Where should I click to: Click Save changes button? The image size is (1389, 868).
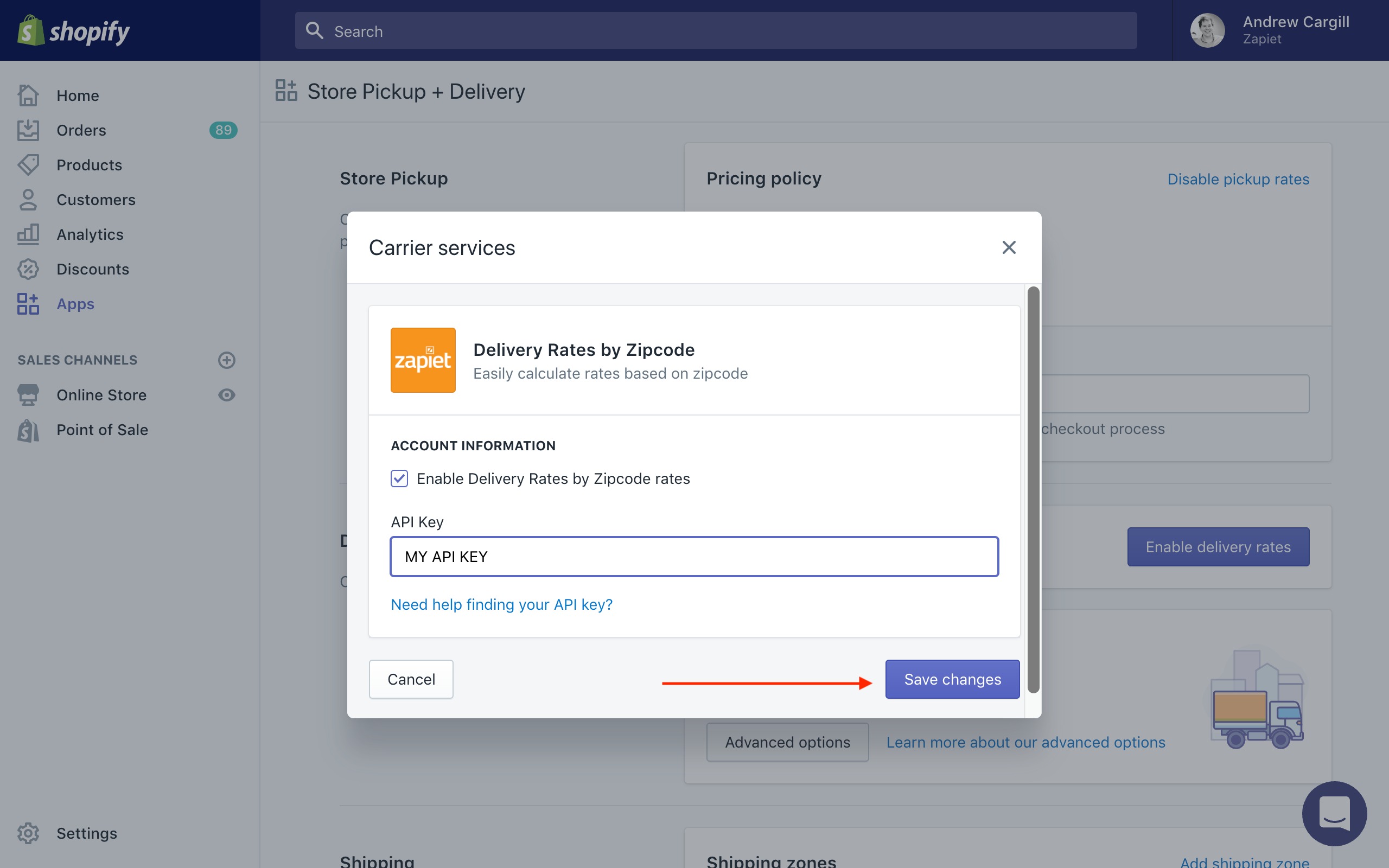pyautogui.click(x=952, y=679)
